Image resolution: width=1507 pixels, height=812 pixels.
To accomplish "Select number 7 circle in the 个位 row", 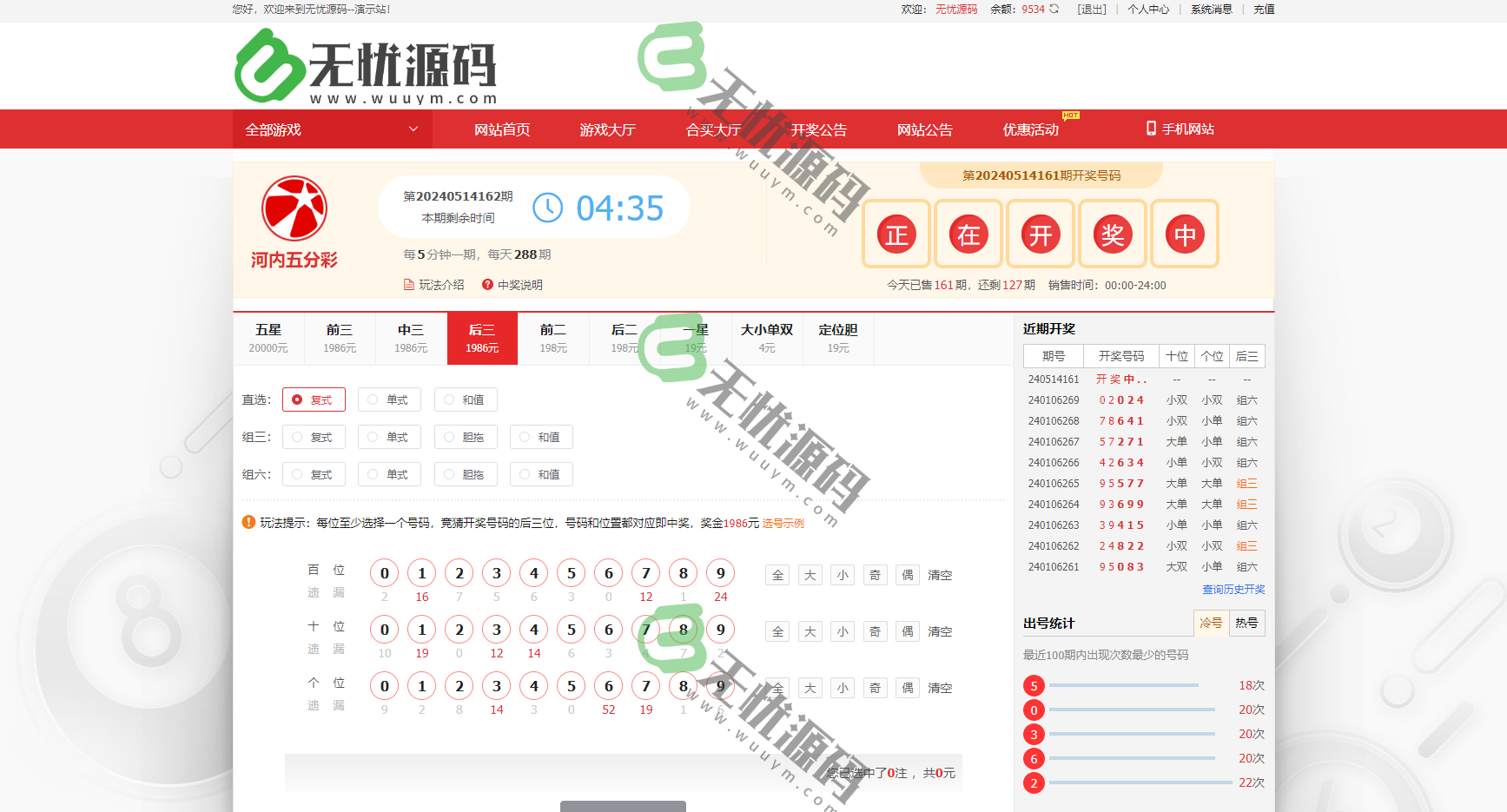I will pyautogui.click(x=645, y=685).
